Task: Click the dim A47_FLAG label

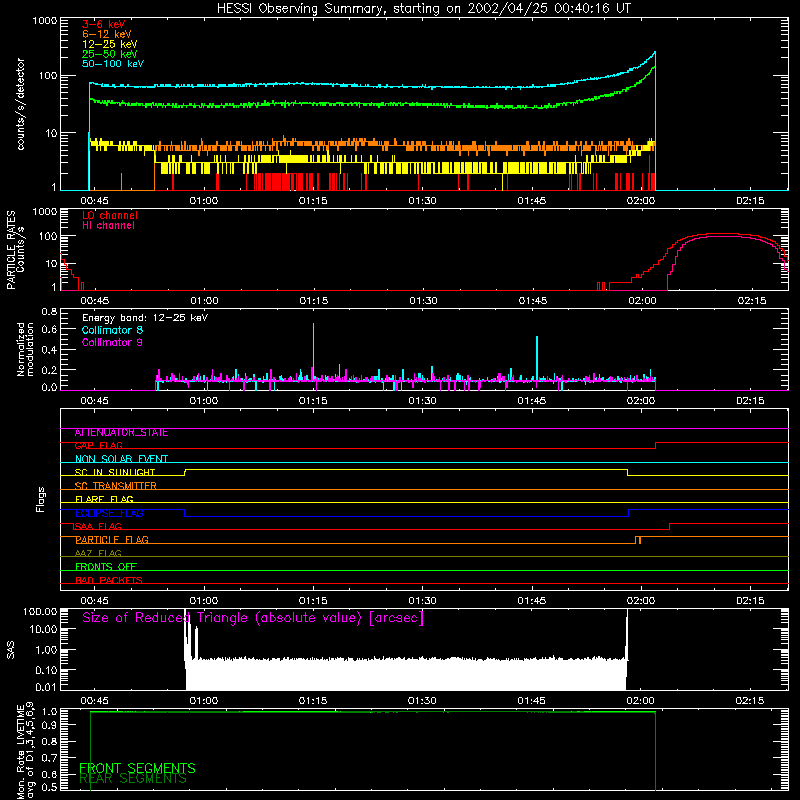Action: [x=98, y=554]
